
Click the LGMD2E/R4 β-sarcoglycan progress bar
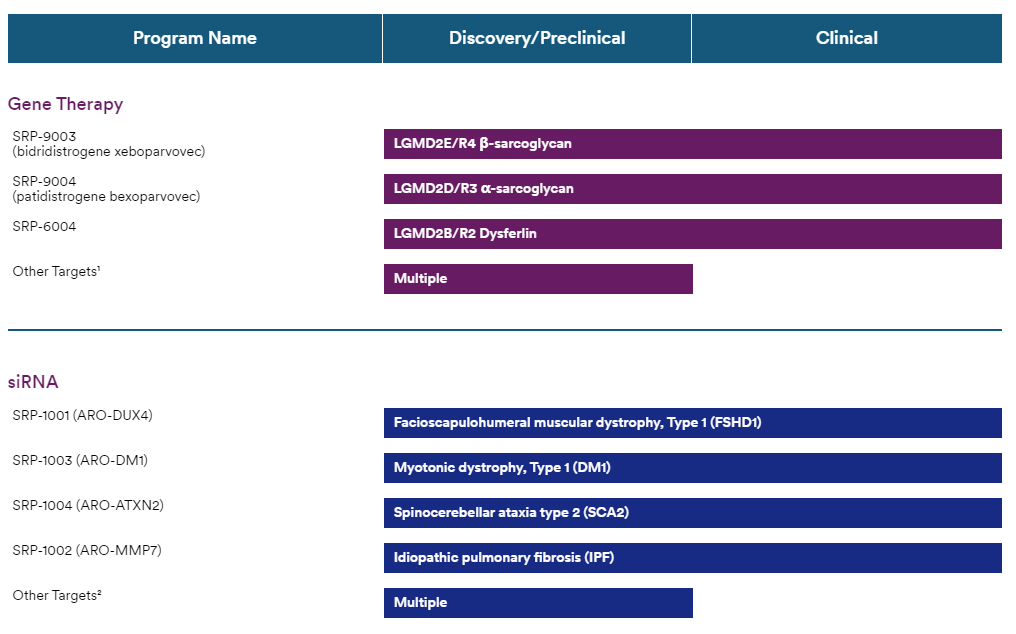[x=692, y=144]
